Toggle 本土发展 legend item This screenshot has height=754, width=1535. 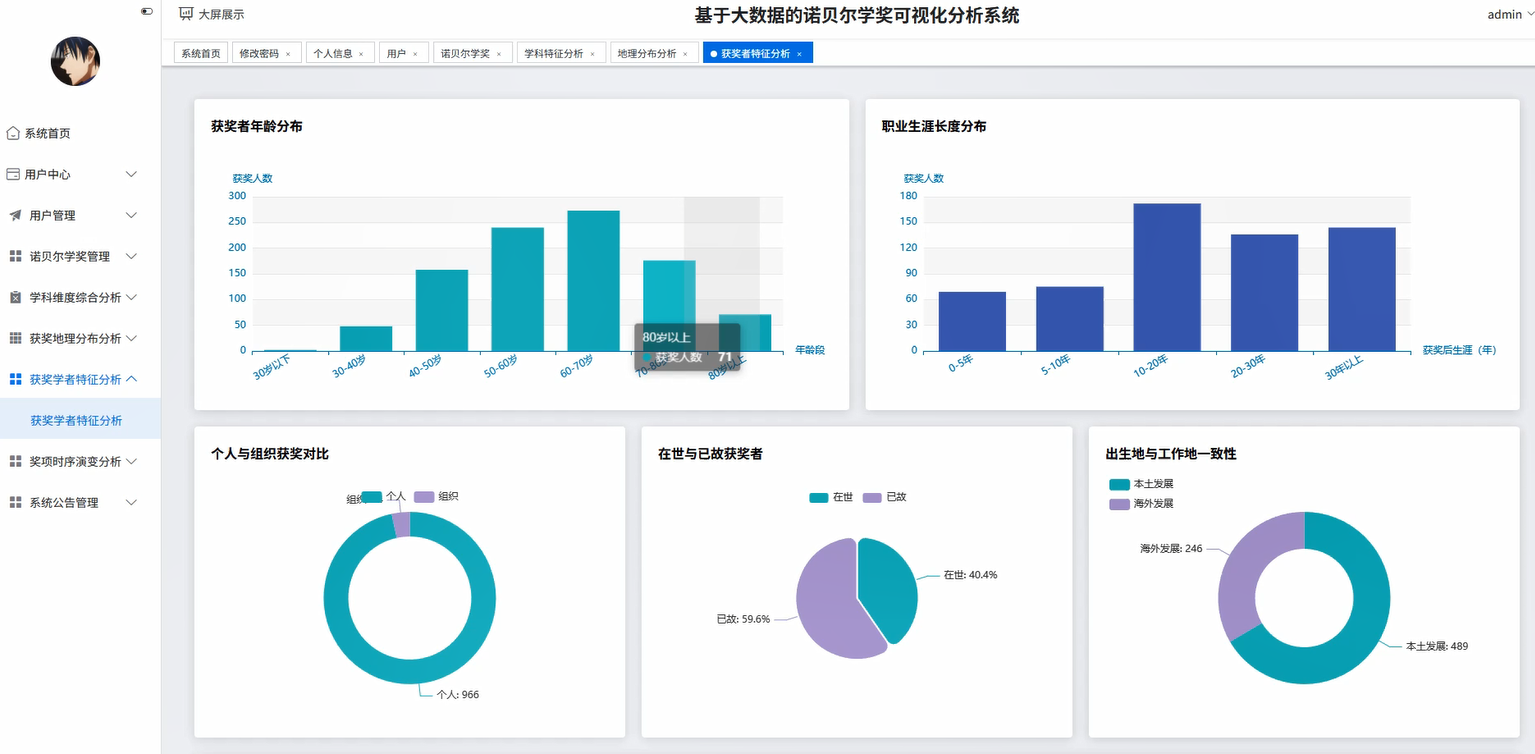(x=1142, y=484)
